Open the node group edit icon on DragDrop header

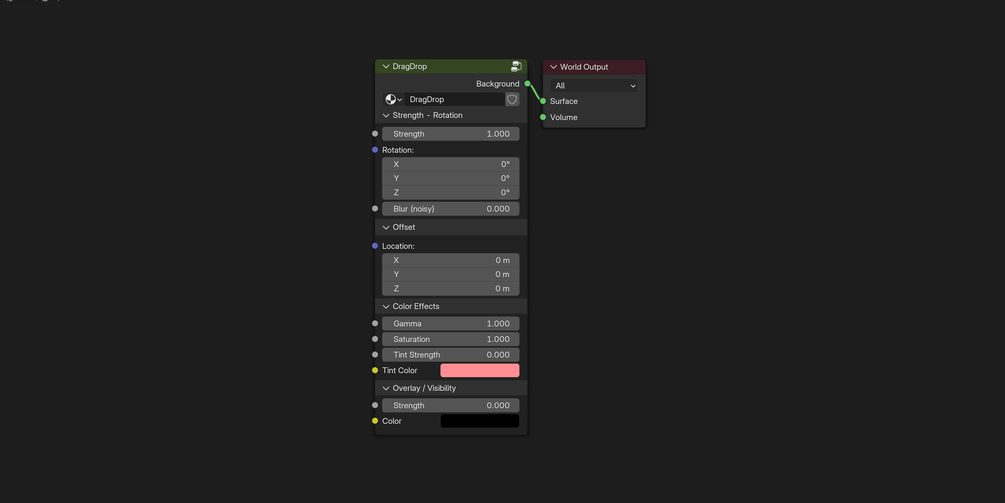(x=516, y=66)
